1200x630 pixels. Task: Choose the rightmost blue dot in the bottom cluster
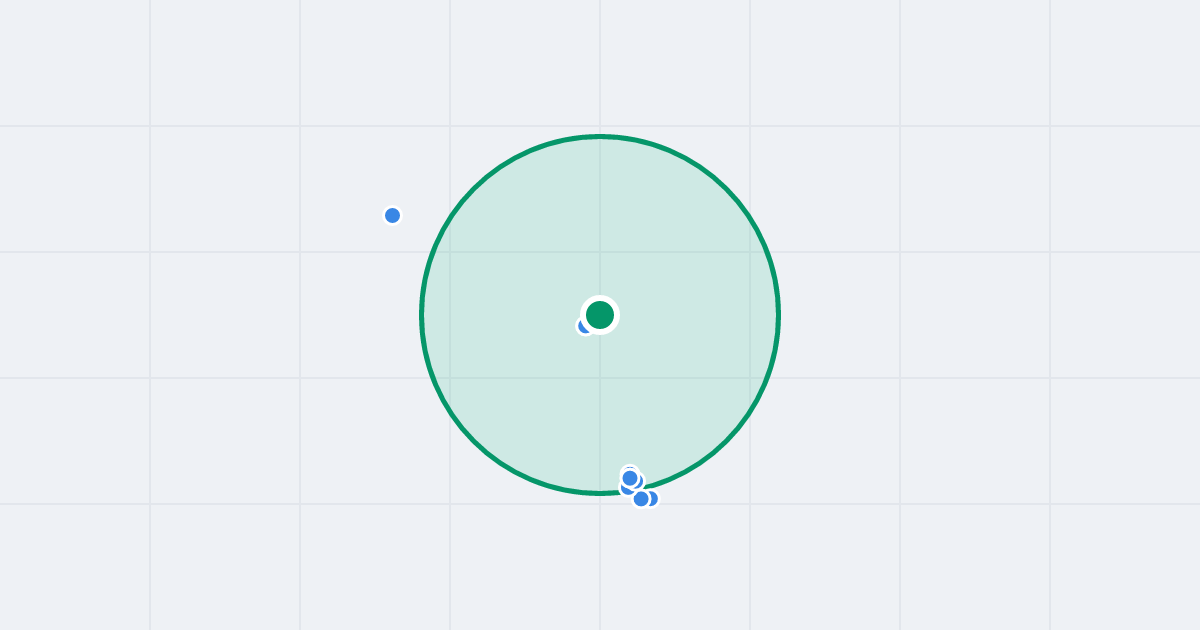point(650,498)
